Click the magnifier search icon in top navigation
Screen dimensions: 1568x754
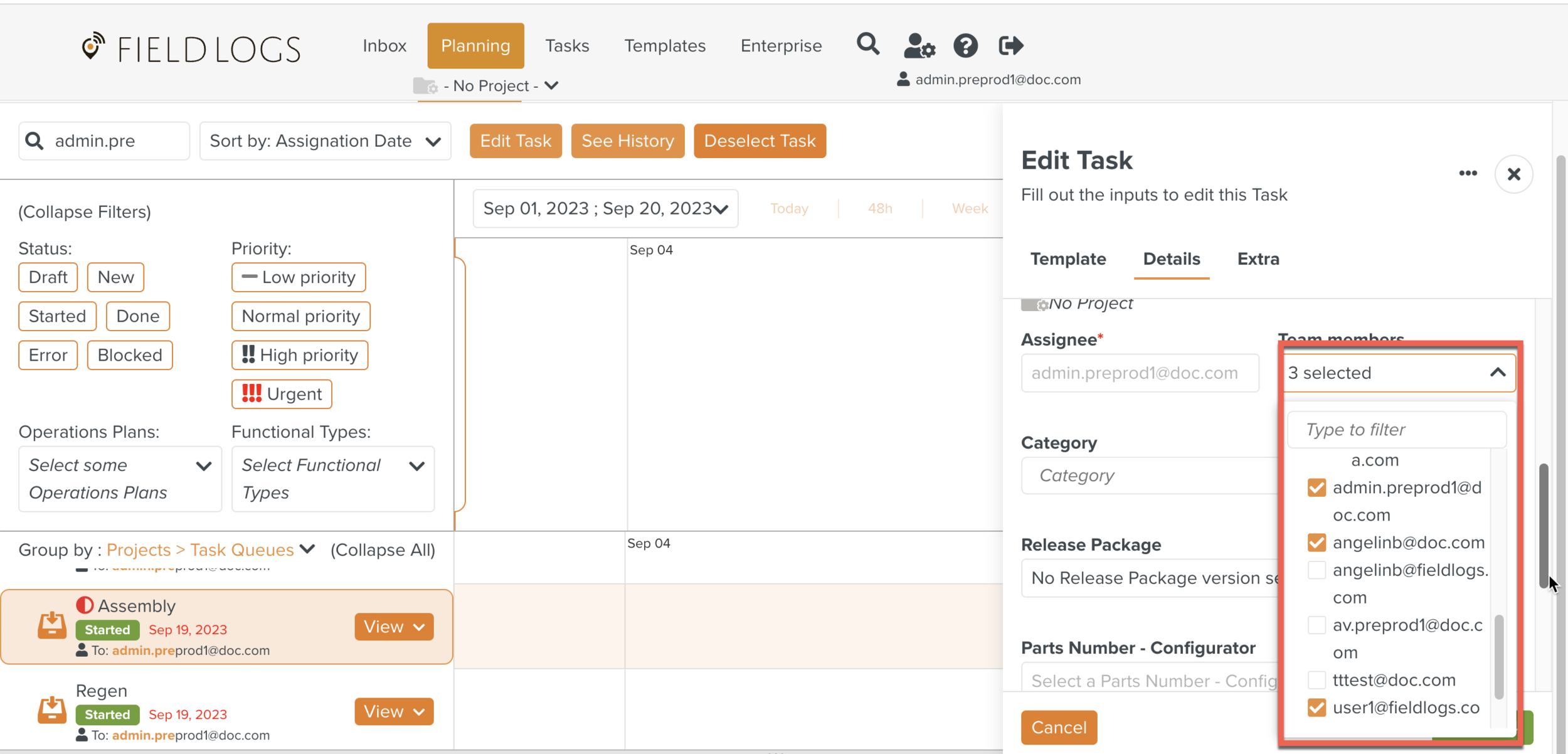click(868, 45)
